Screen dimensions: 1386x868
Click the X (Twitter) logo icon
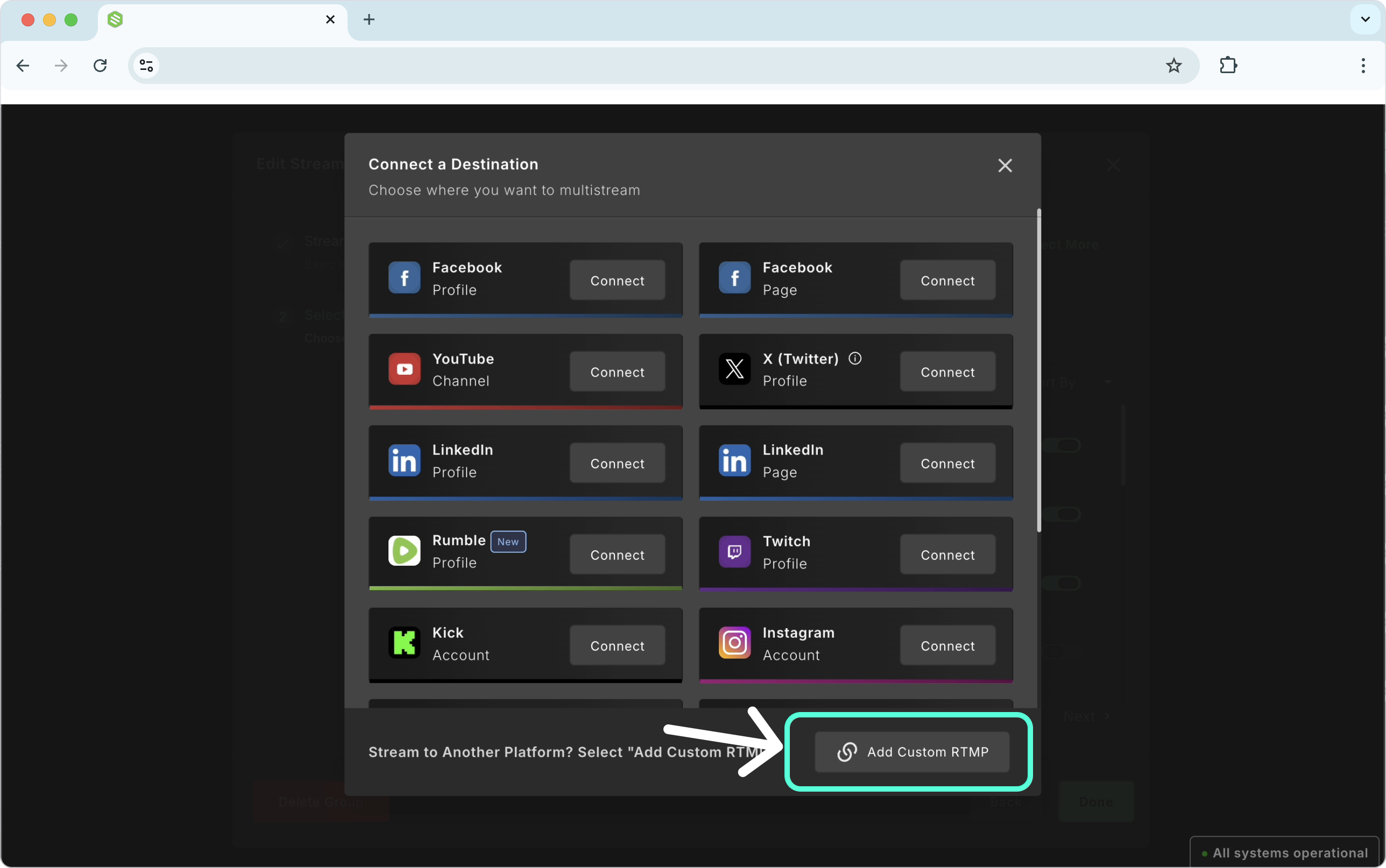tap(734, 369)
